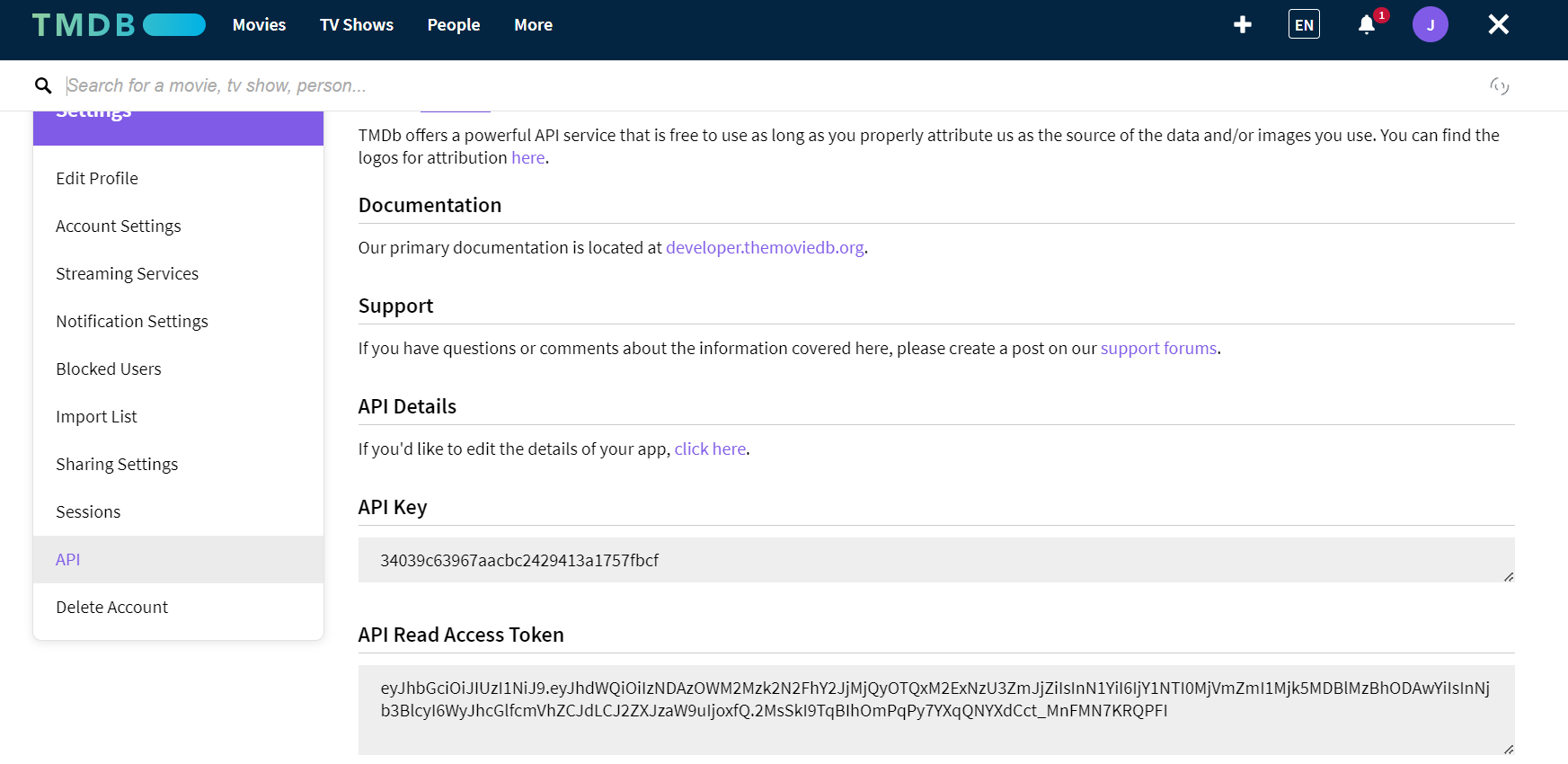The image size is (1568, 764).
Task: Grab the API Key box resize handle
Action: [x=1509, y=577]
